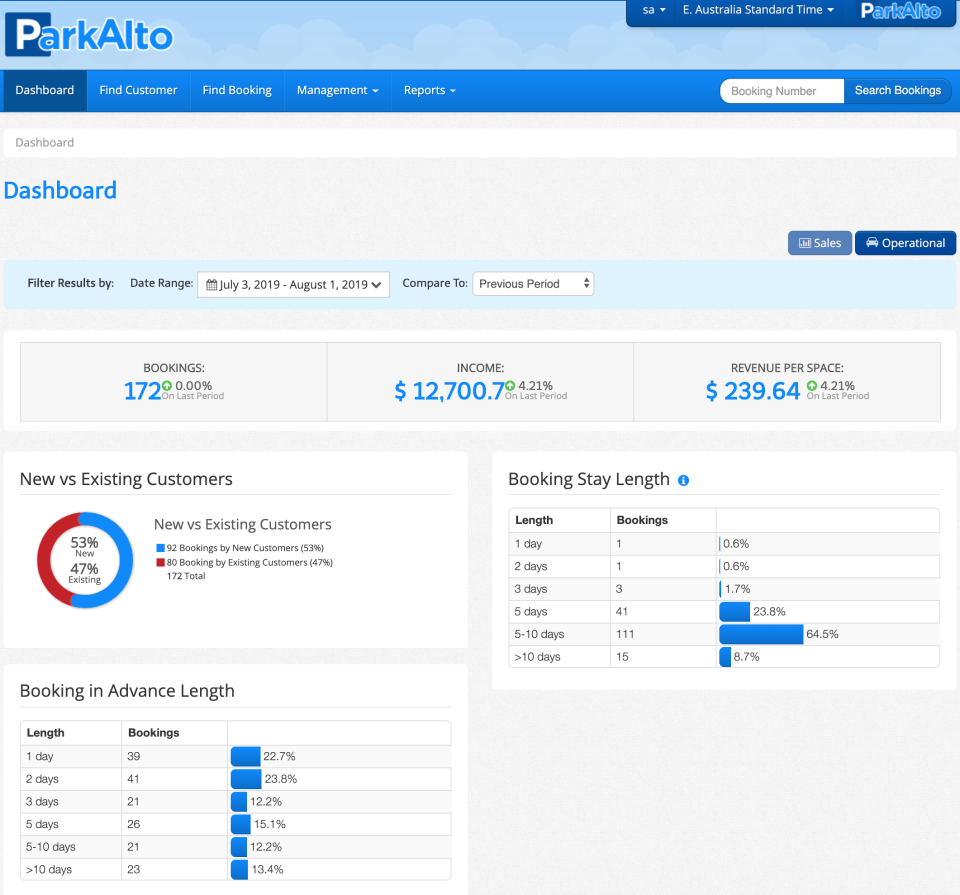Click the ParkAlto logo in header
The width and height of the screenshot is (960, 895).
(89, 35)
